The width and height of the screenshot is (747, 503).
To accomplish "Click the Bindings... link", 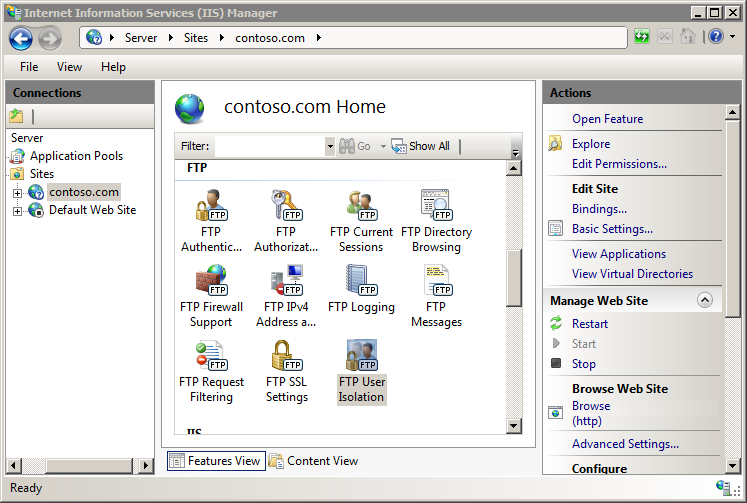I will click(x=599, y=209).
